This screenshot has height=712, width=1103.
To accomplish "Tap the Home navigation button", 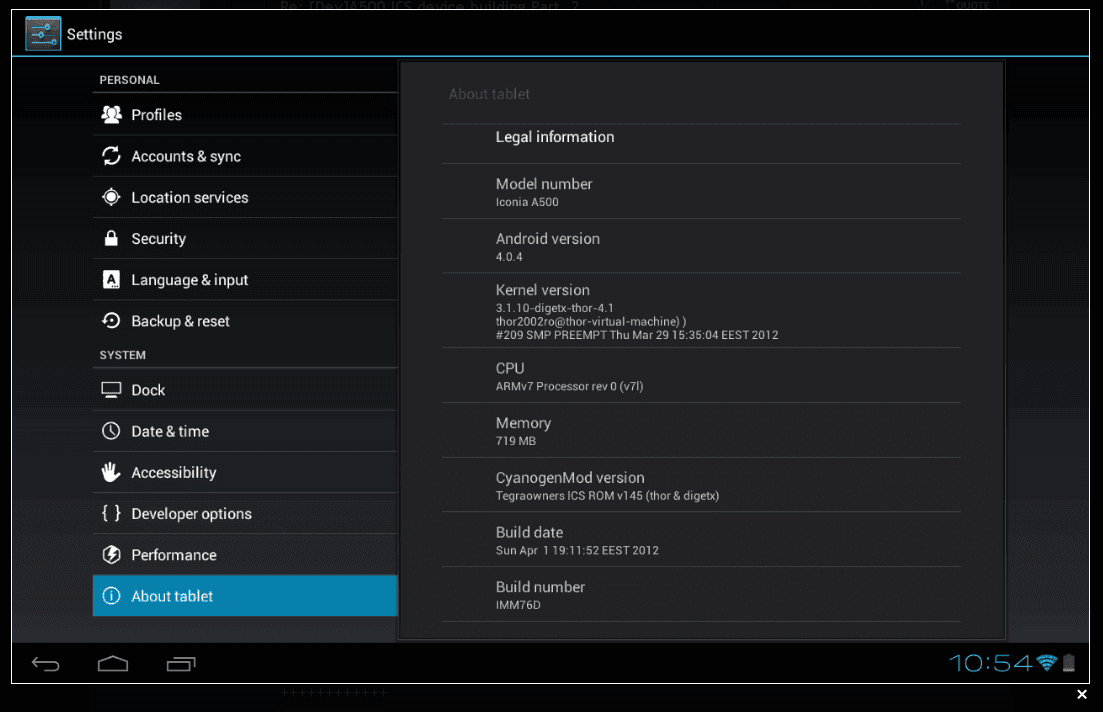I will [113, 663].
